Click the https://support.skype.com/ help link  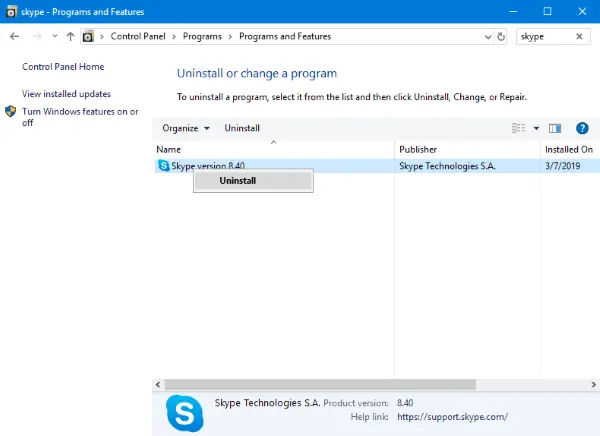pyautogui.click(x=452, y=416)
